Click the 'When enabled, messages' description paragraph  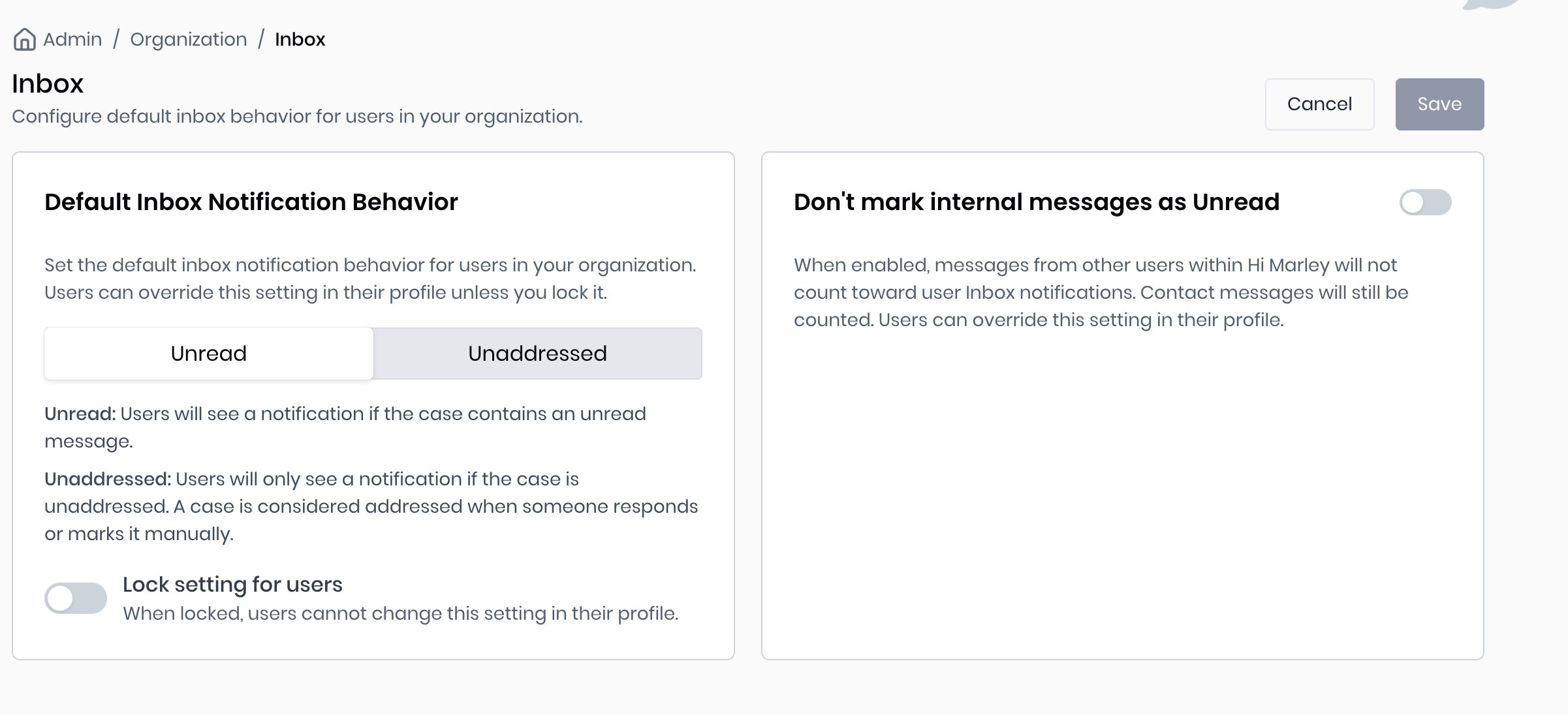click(1101, 292)
